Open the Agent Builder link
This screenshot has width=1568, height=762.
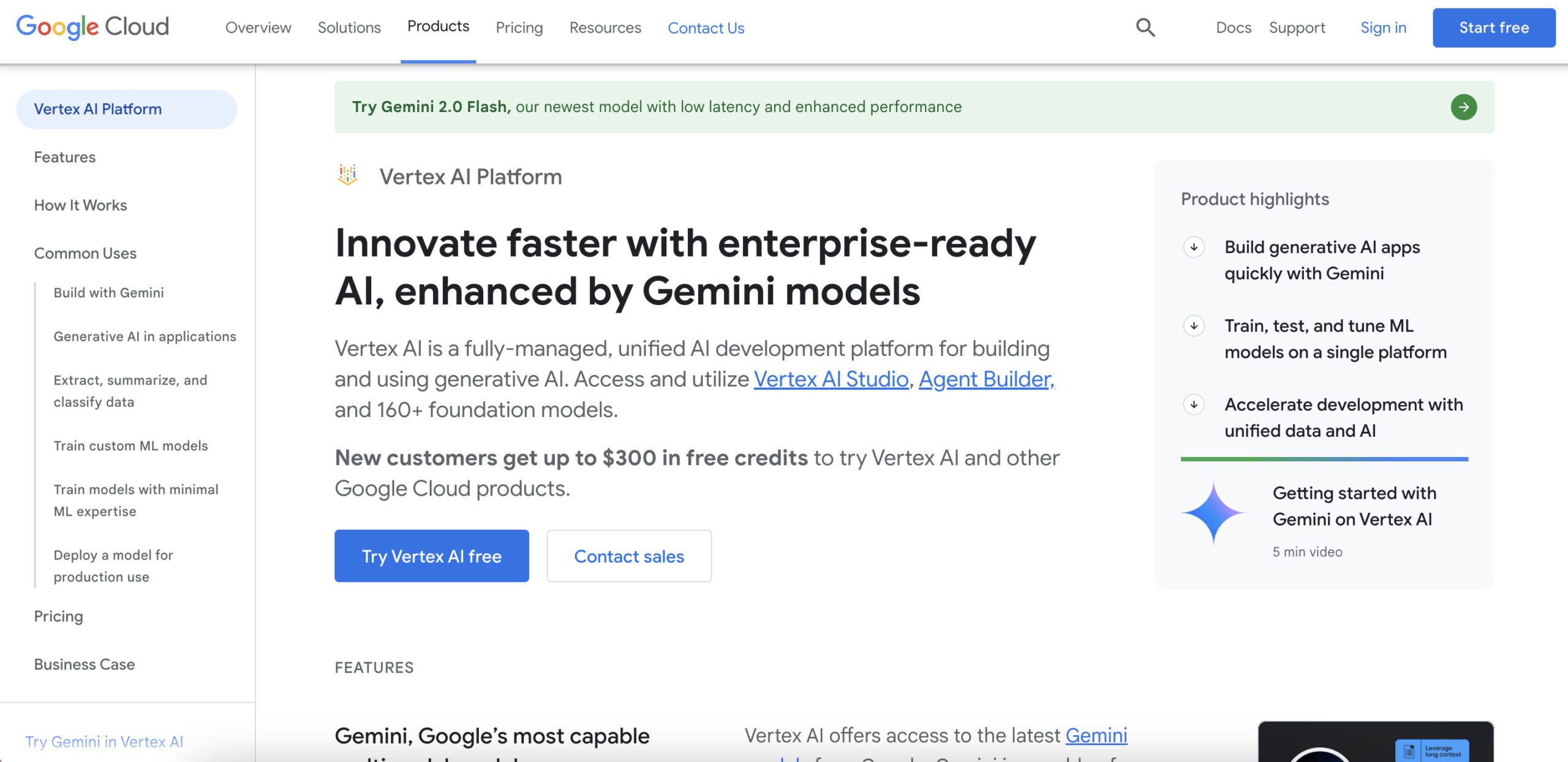[x=986, y=379]
